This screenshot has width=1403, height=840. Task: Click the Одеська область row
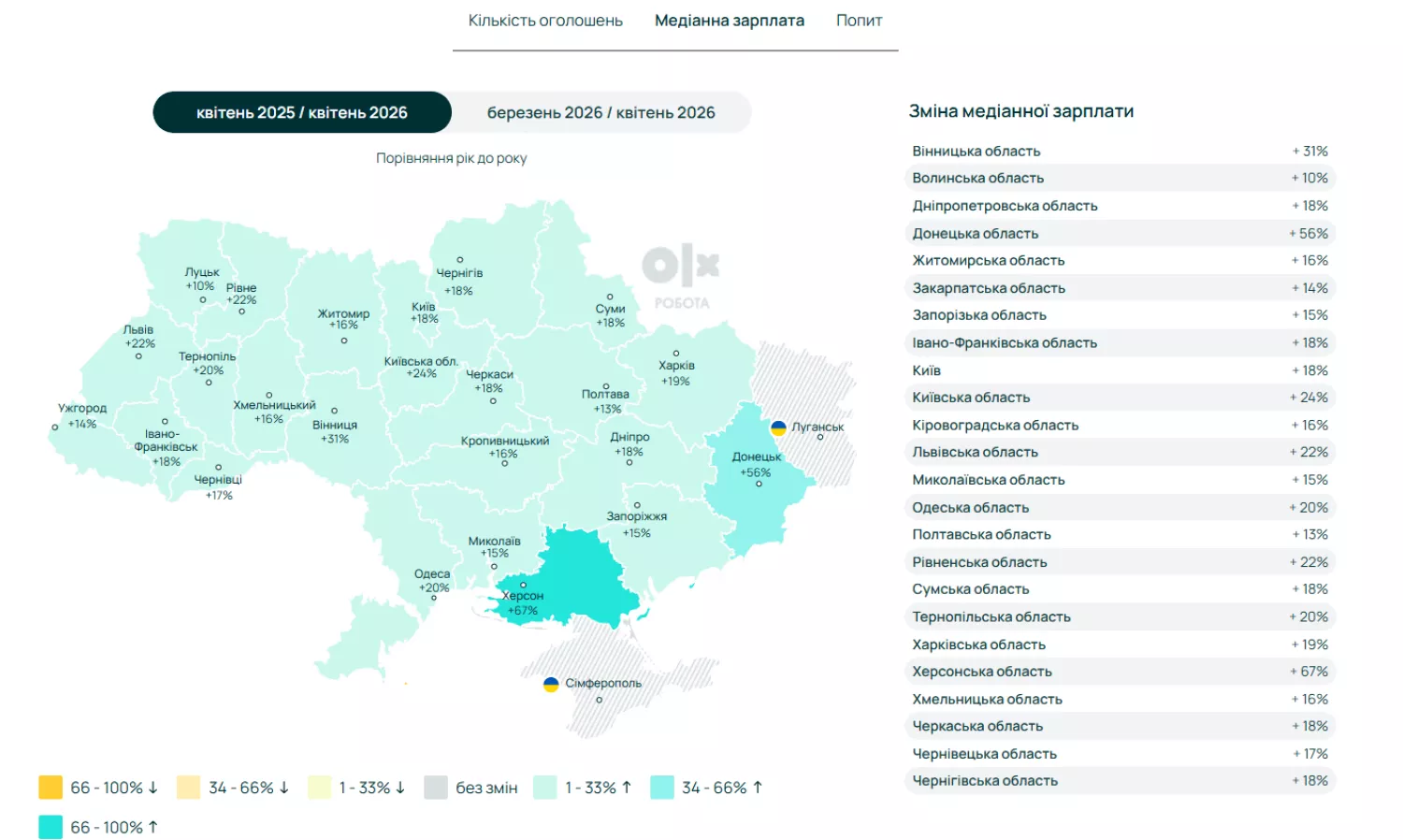tap(1120, 507)
